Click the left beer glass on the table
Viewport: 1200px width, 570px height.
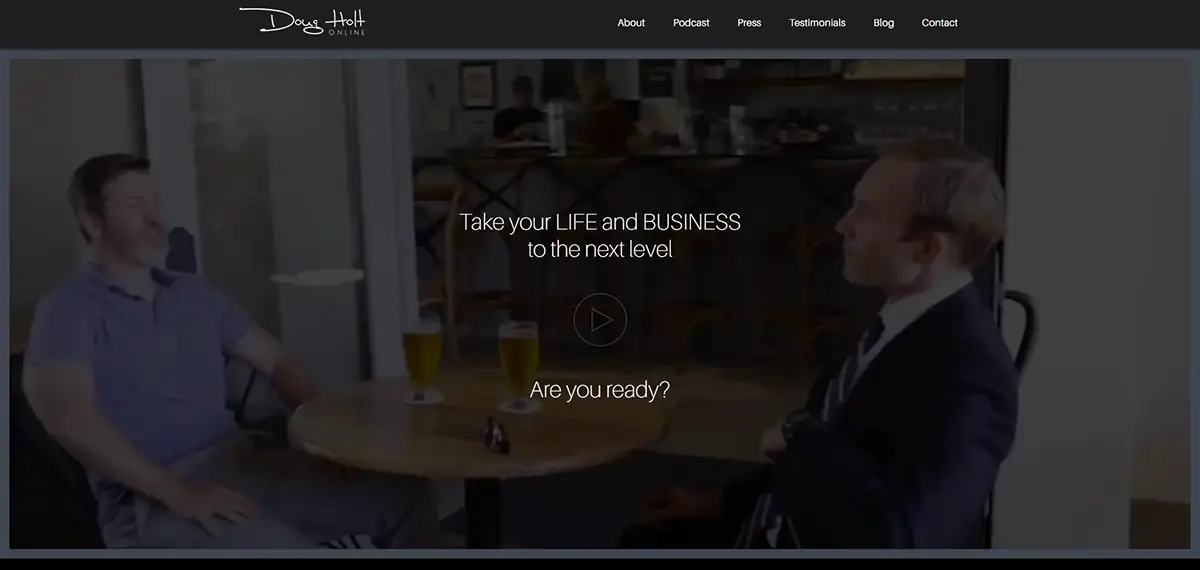423,360
